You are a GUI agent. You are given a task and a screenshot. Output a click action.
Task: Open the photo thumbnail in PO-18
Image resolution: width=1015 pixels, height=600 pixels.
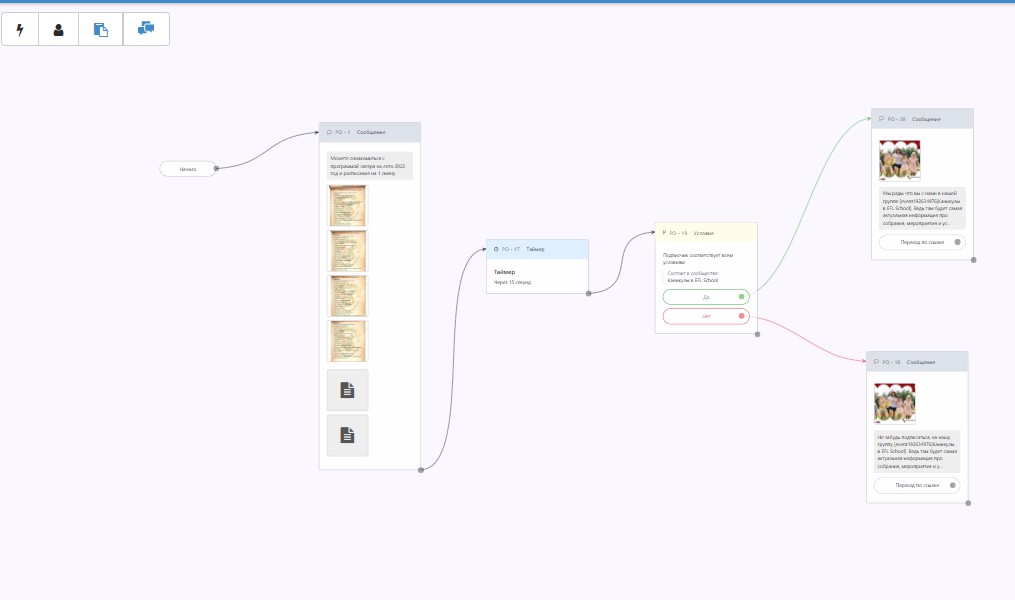tap(895, 403)
